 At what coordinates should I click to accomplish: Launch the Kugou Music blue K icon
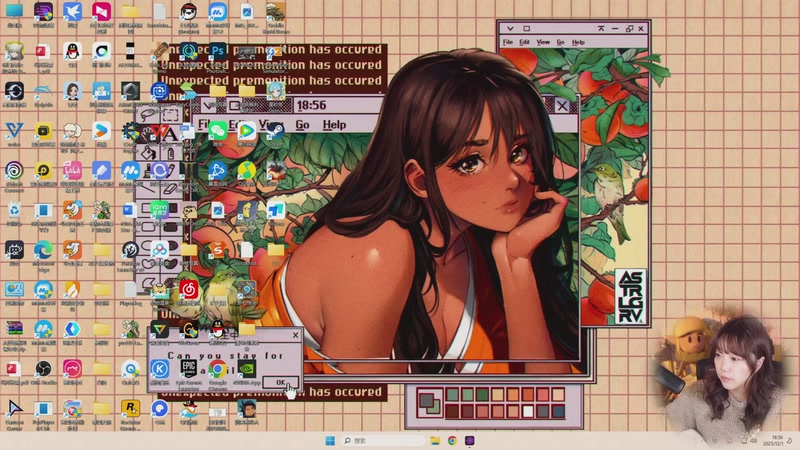[x=160, y=369]
